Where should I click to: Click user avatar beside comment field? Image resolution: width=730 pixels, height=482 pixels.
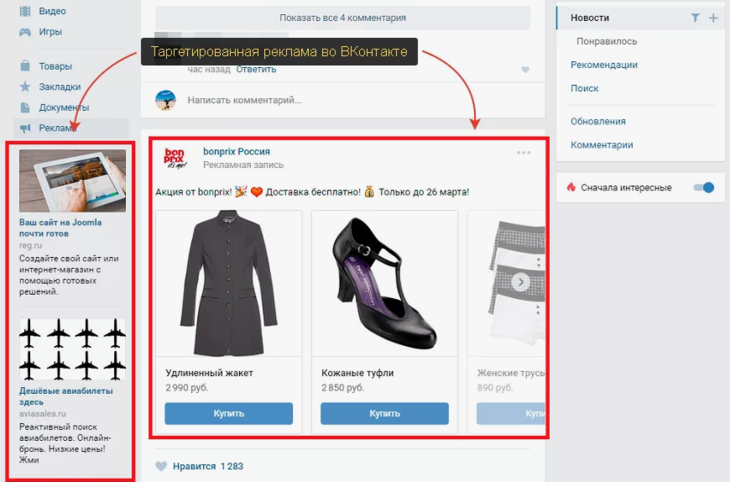tap(165, 100)
